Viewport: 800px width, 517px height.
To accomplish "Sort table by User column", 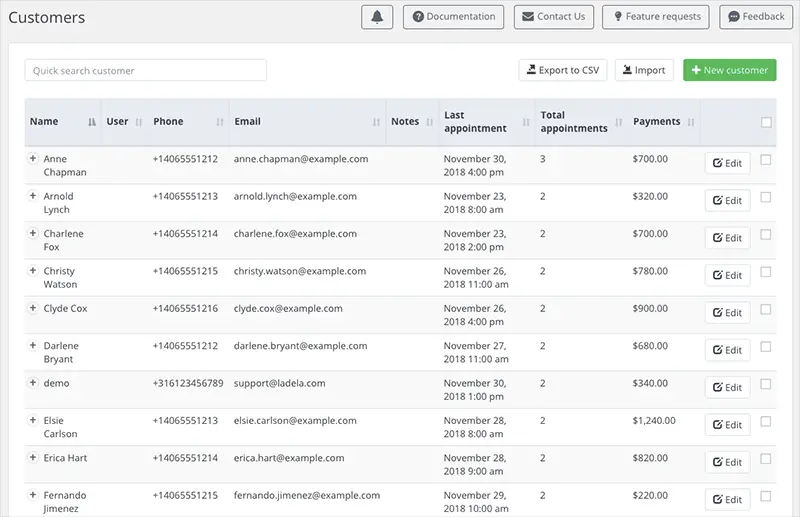I will [x=125, y=122].
